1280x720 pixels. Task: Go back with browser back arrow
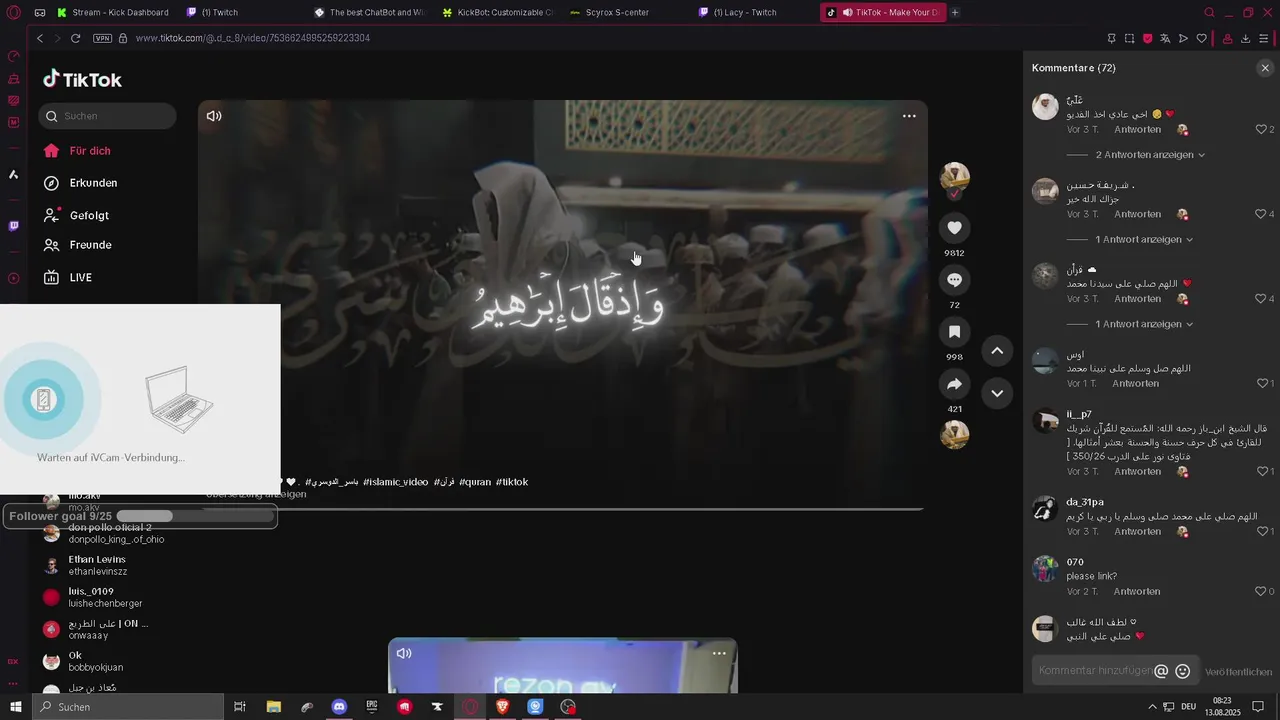point(40,38)
